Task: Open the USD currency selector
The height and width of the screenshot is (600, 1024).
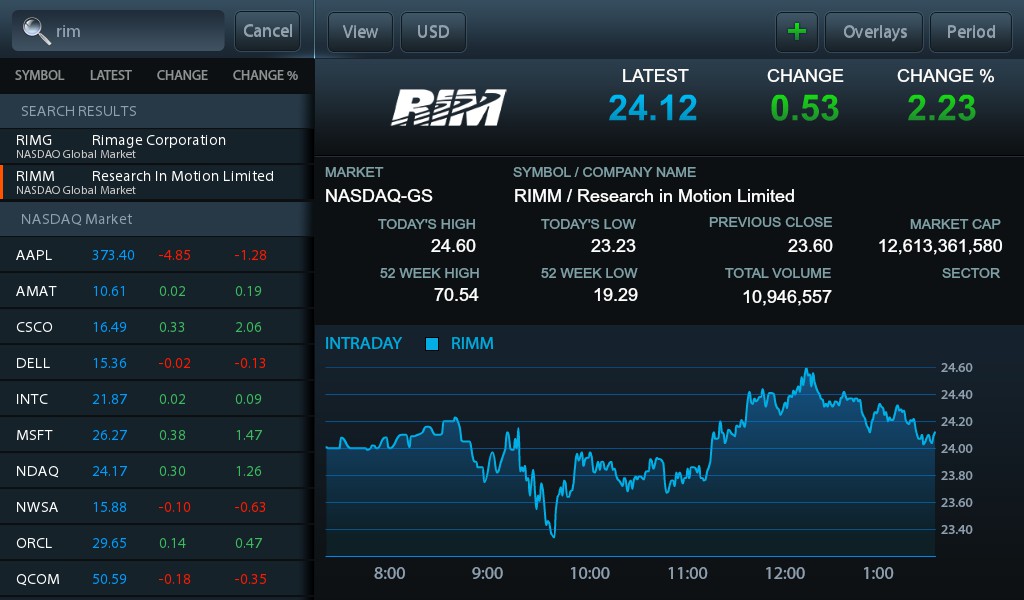Action: 433,31
